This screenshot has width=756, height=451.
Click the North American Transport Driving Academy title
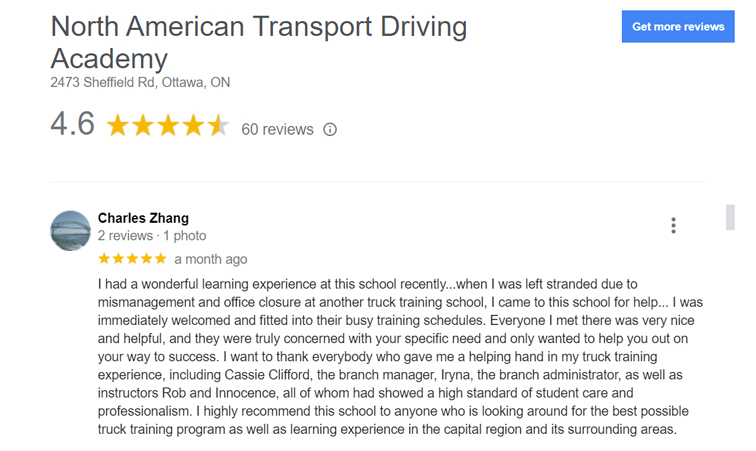click(258, 41)
